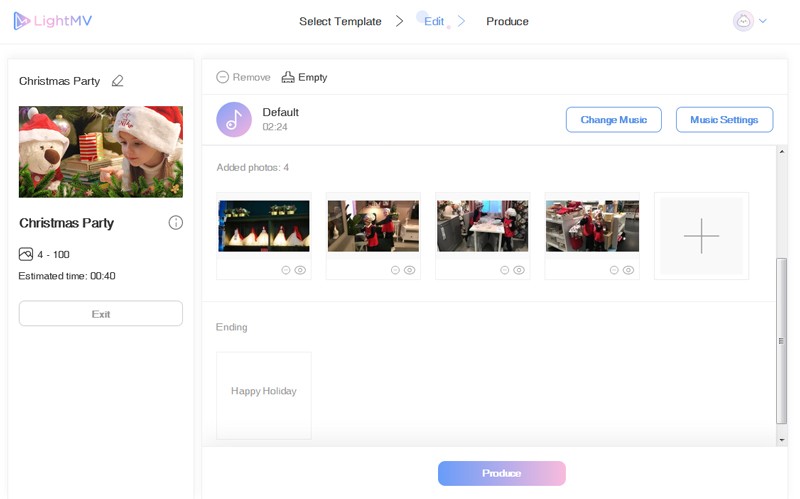The height and width of the screenshot is (499, 800).
Task: Preview the second photo with eye icon
Action: pos(409,270)
